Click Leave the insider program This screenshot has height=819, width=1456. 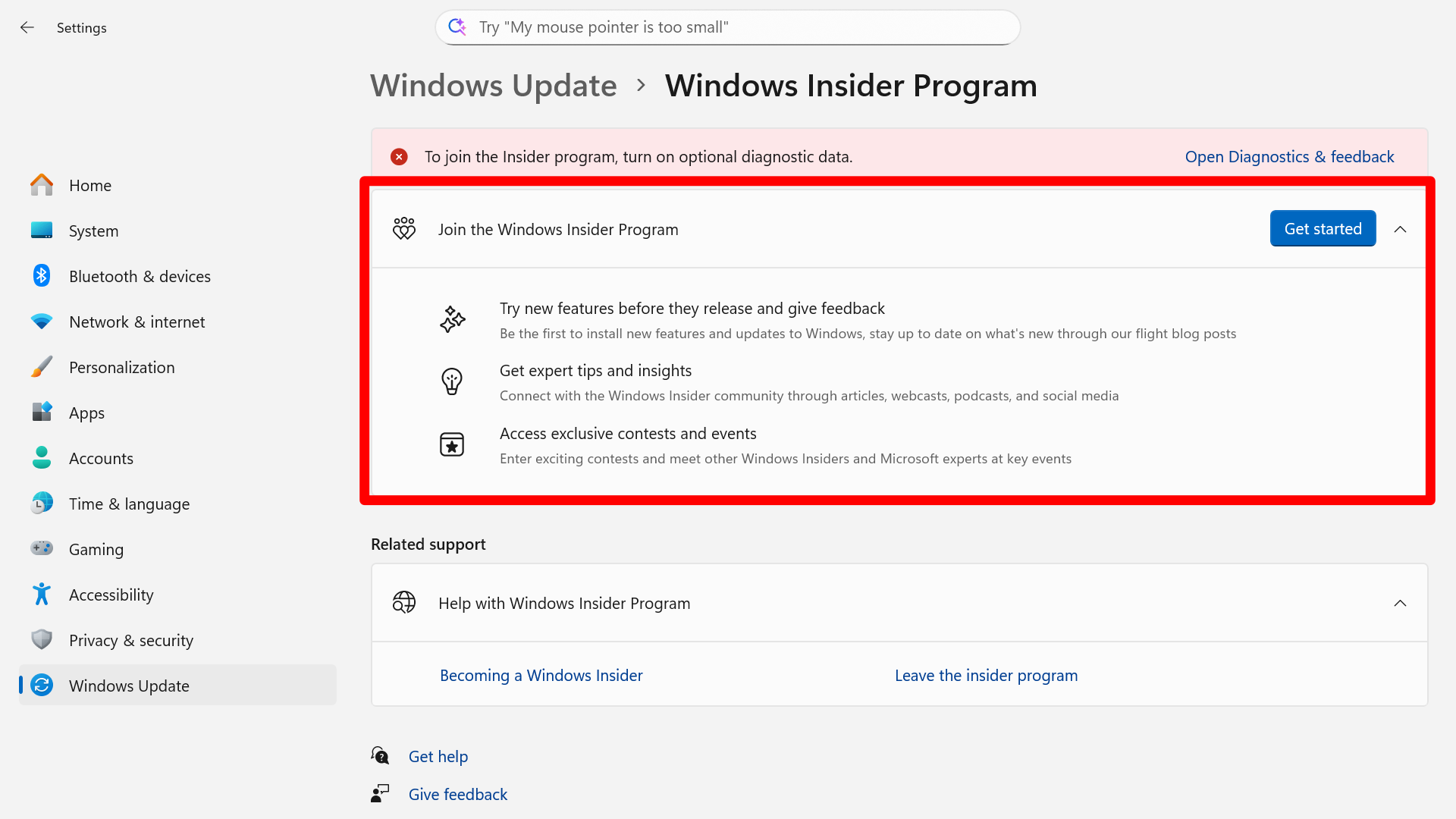click(987, 675)
